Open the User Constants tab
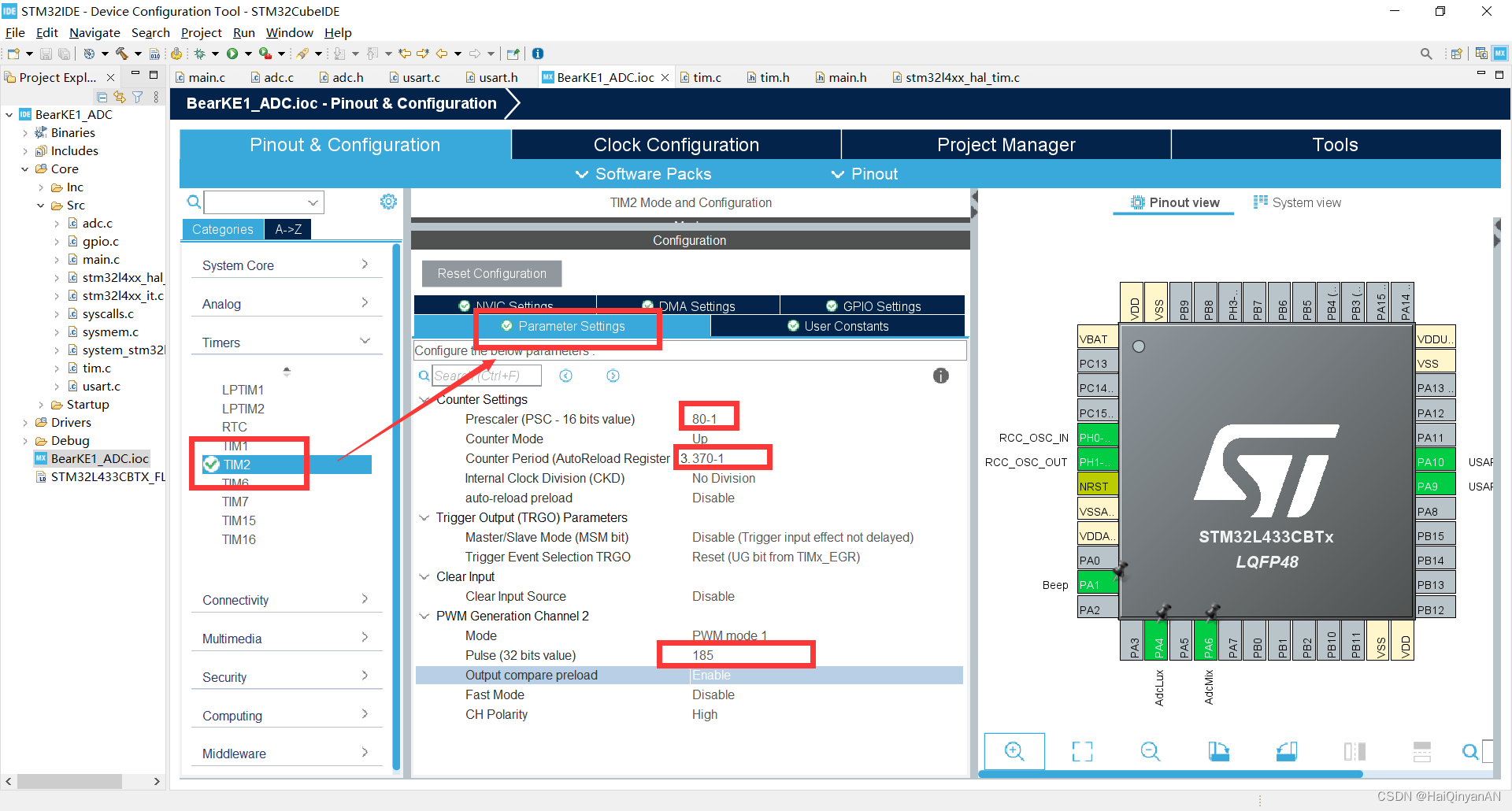Image resolution: width=1512 pixels, height=811 pixels. click(x=838, y=326)
